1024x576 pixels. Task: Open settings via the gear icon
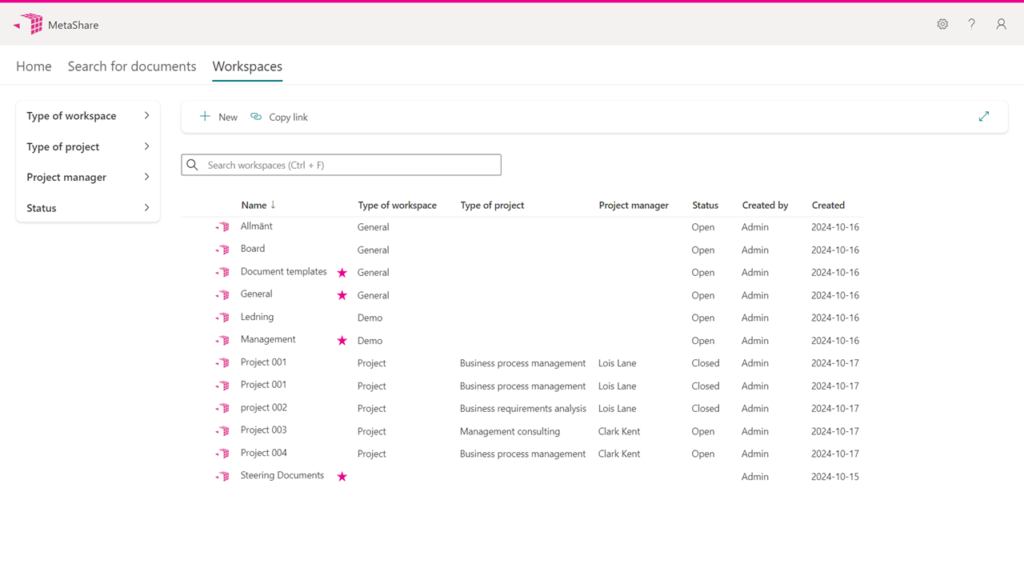[x=942, y=24]
